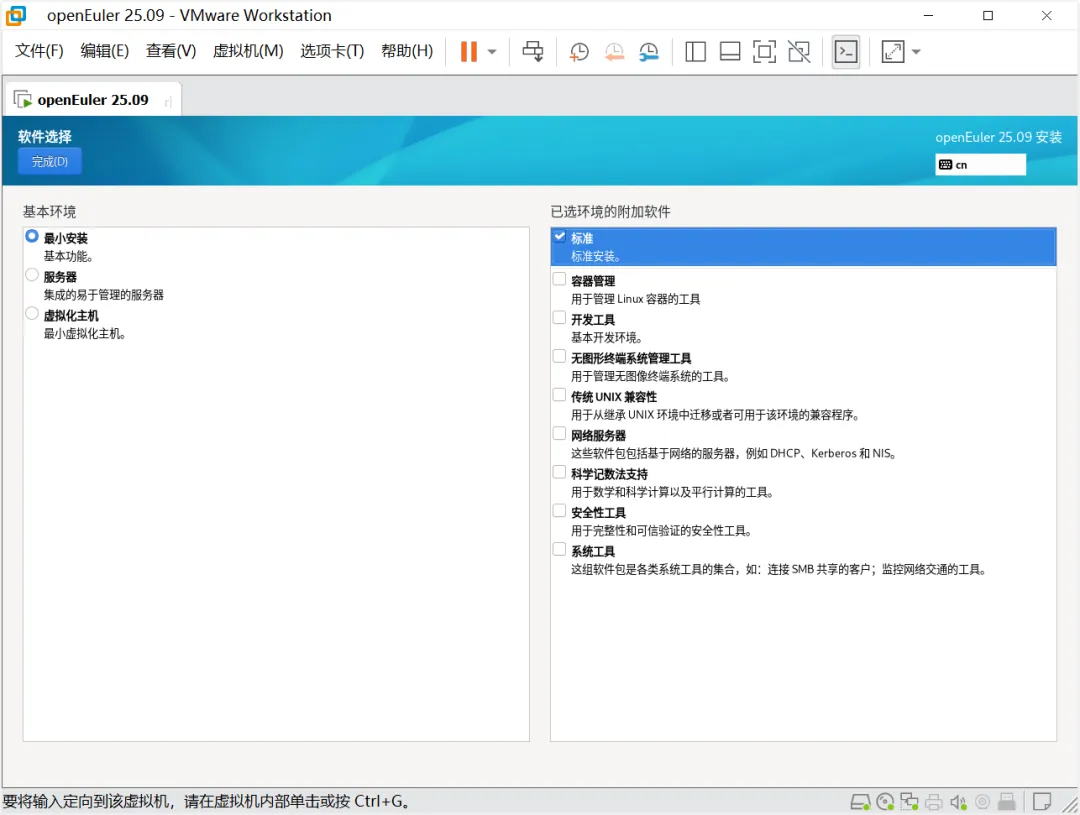Revert to snapshot using the orange arrow clock icon
Screen dimensions: 1080x815
tap(614, 52)
